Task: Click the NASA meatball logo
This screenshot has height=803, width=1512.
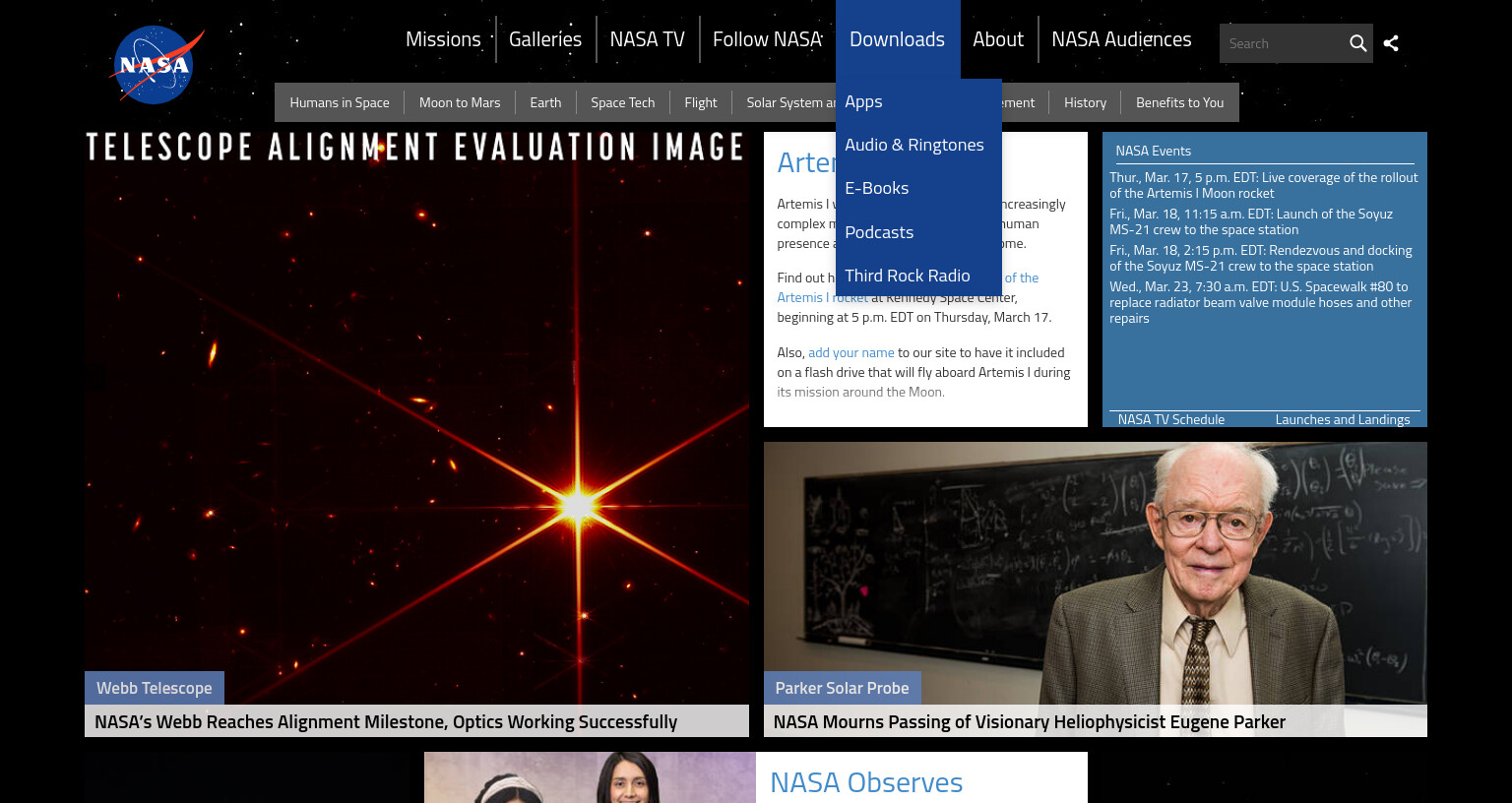Action: click(x=157, y=65)
